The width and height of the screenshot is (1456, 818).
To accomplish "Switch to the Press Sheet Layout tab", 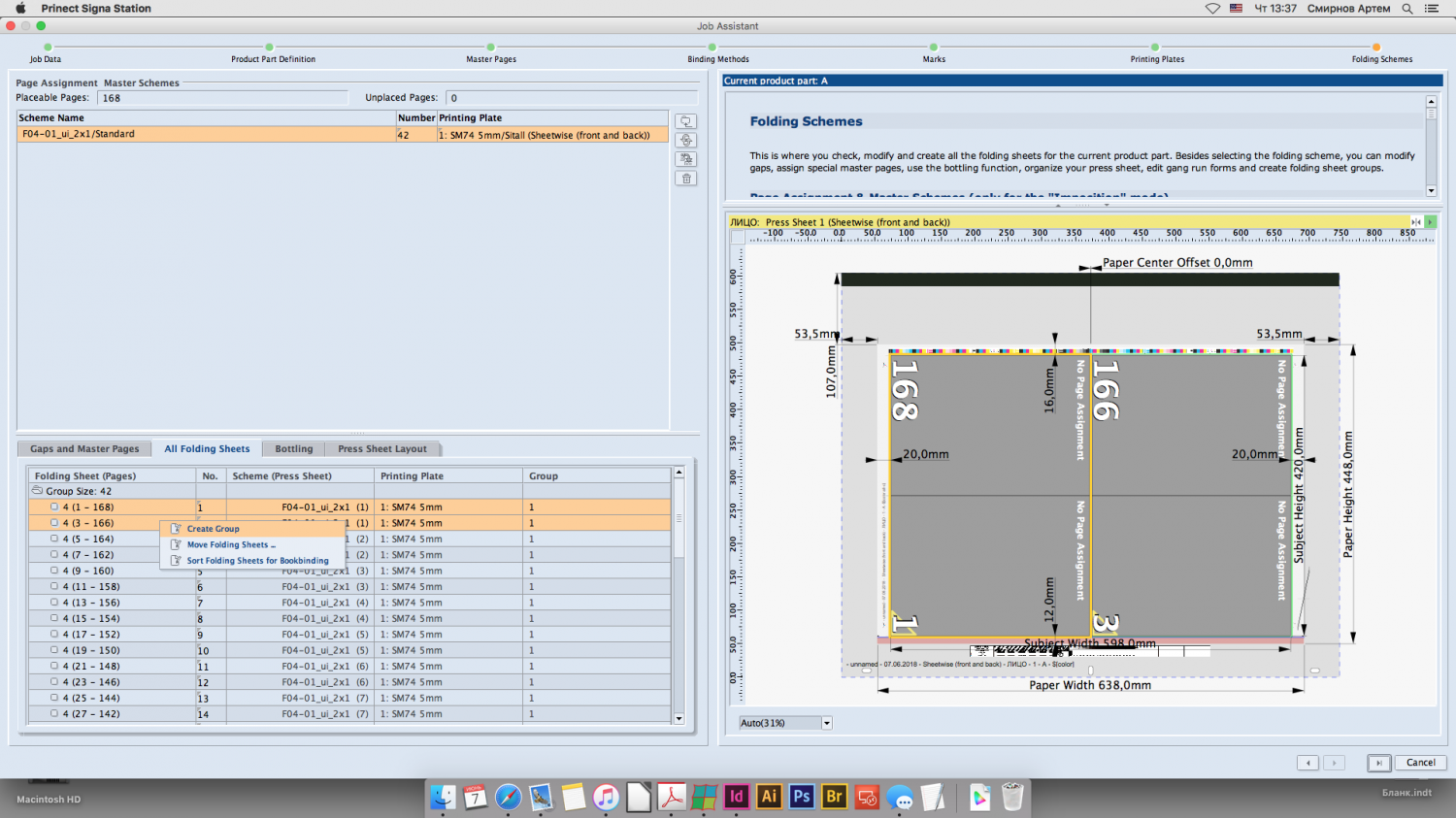I will [382, 449].
